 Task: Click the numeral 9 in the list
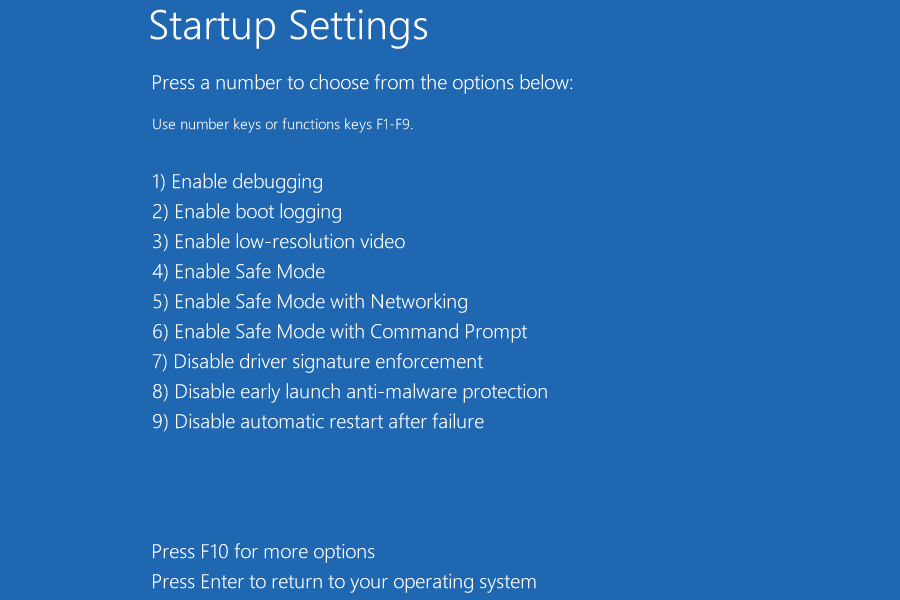tap(155, 422)
